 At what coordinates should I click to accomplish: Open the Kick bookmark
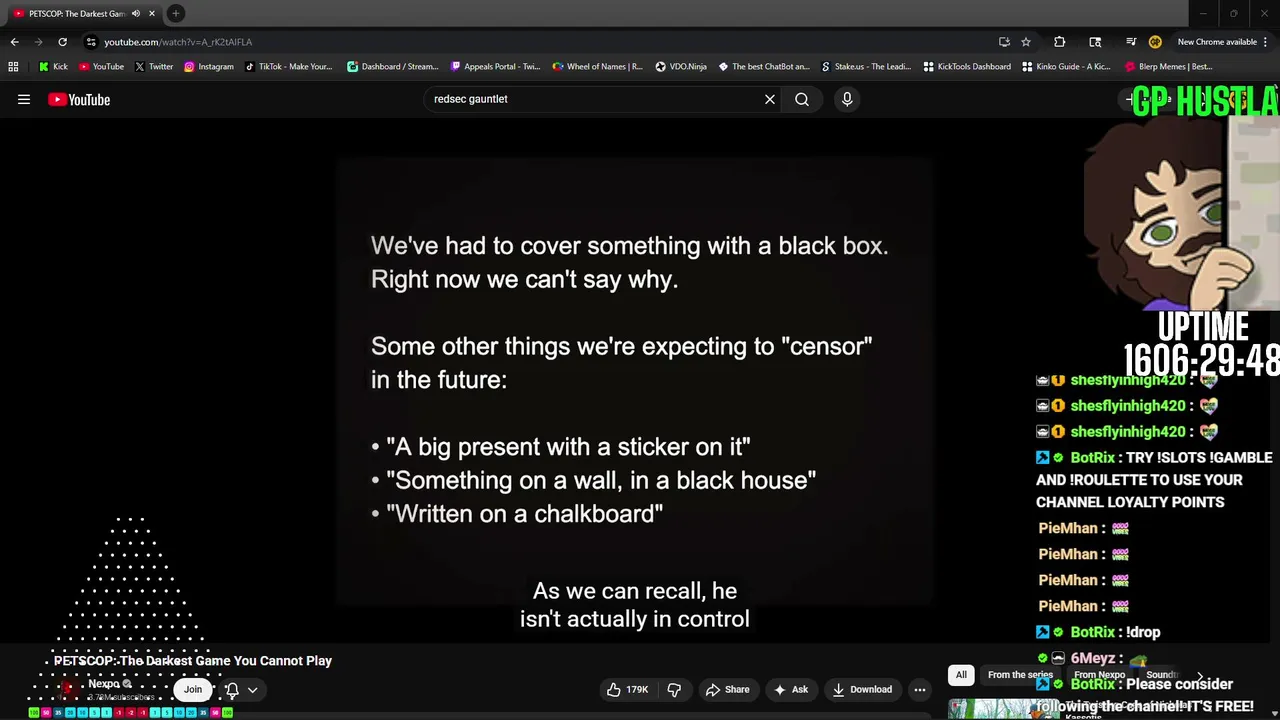coord(53,67)
